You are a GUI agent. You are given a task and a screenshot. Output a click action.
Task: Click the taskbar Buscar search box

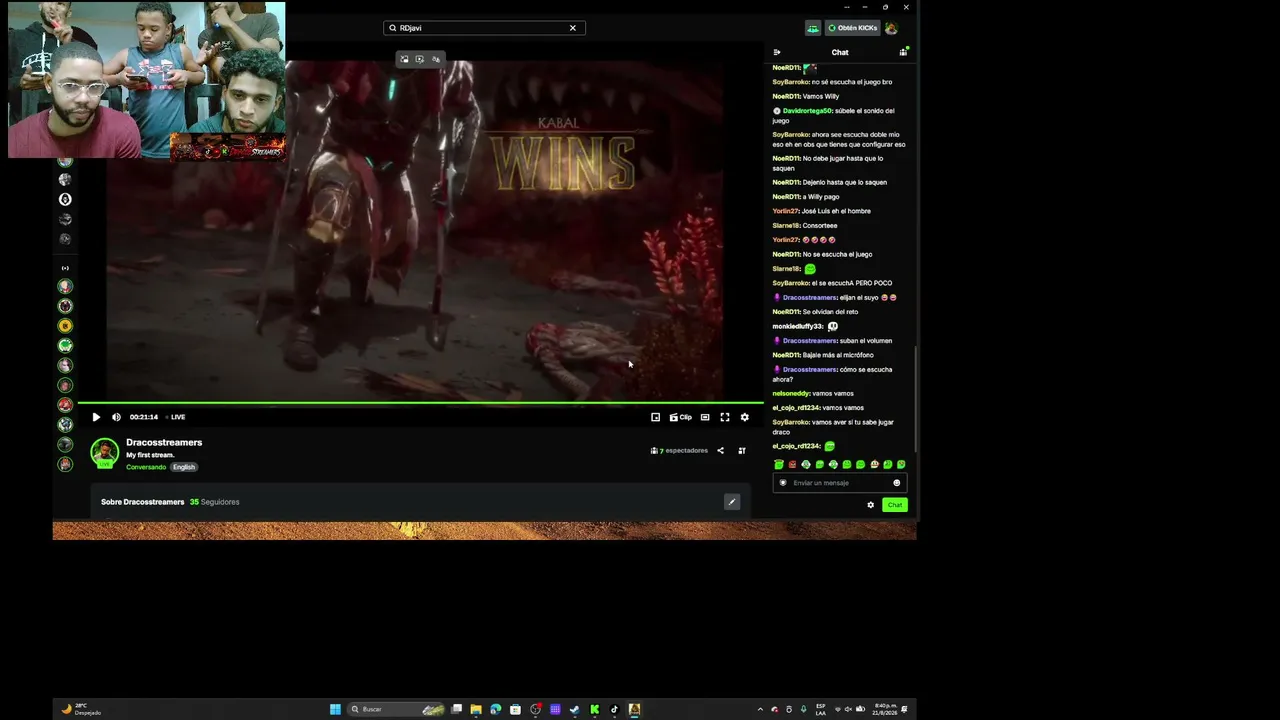pos(397,709)
